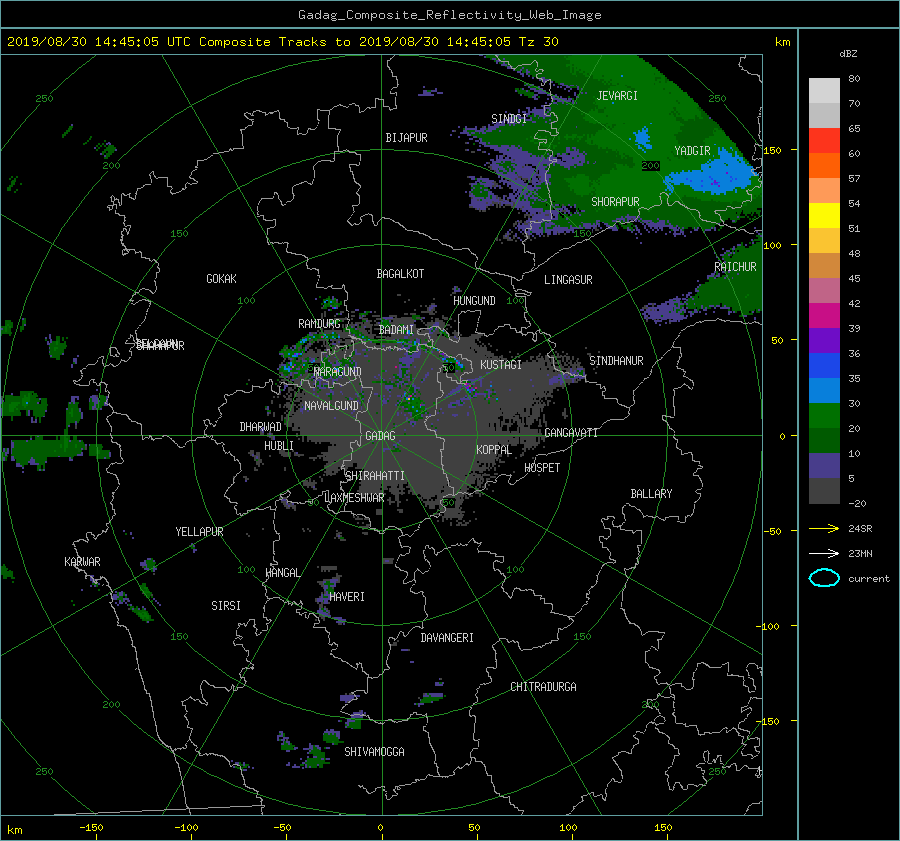This screenshot has width=900, height=841.
Task: Click the RAICHUR city label
Action: (735, 267)
